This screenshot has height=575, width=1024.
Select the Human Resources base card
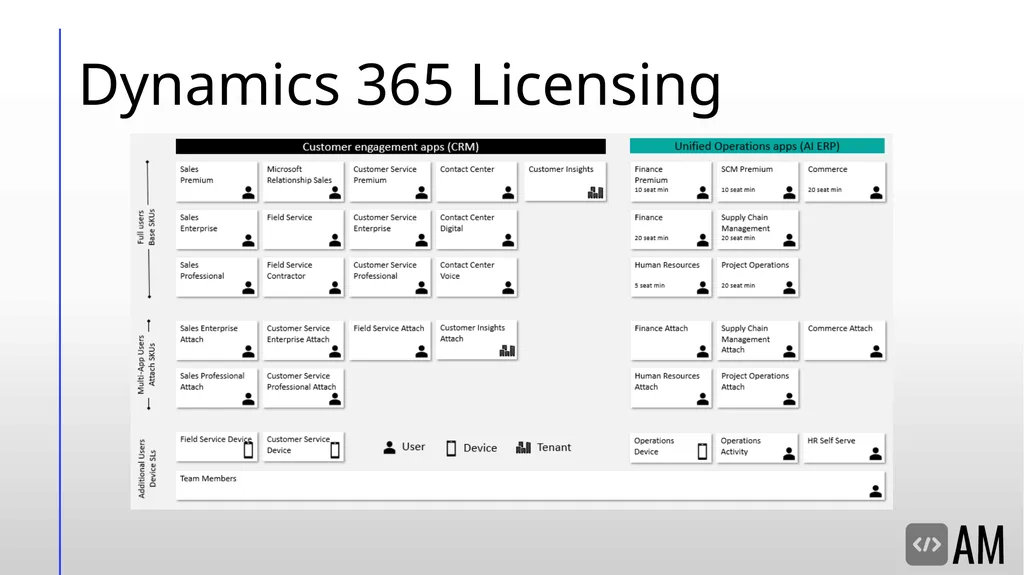(671, 277)
